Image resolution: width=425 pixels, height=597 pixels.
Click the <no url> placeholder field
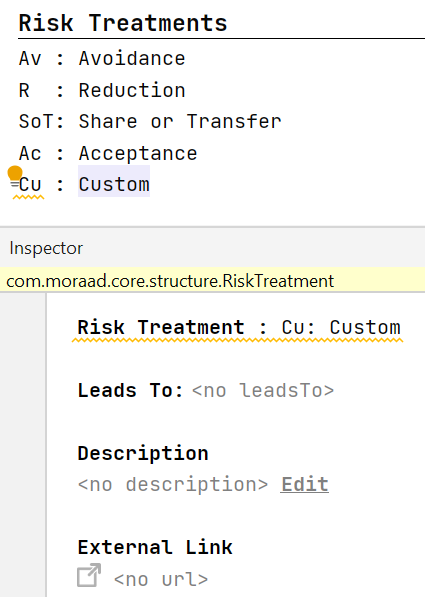point(161,580)
